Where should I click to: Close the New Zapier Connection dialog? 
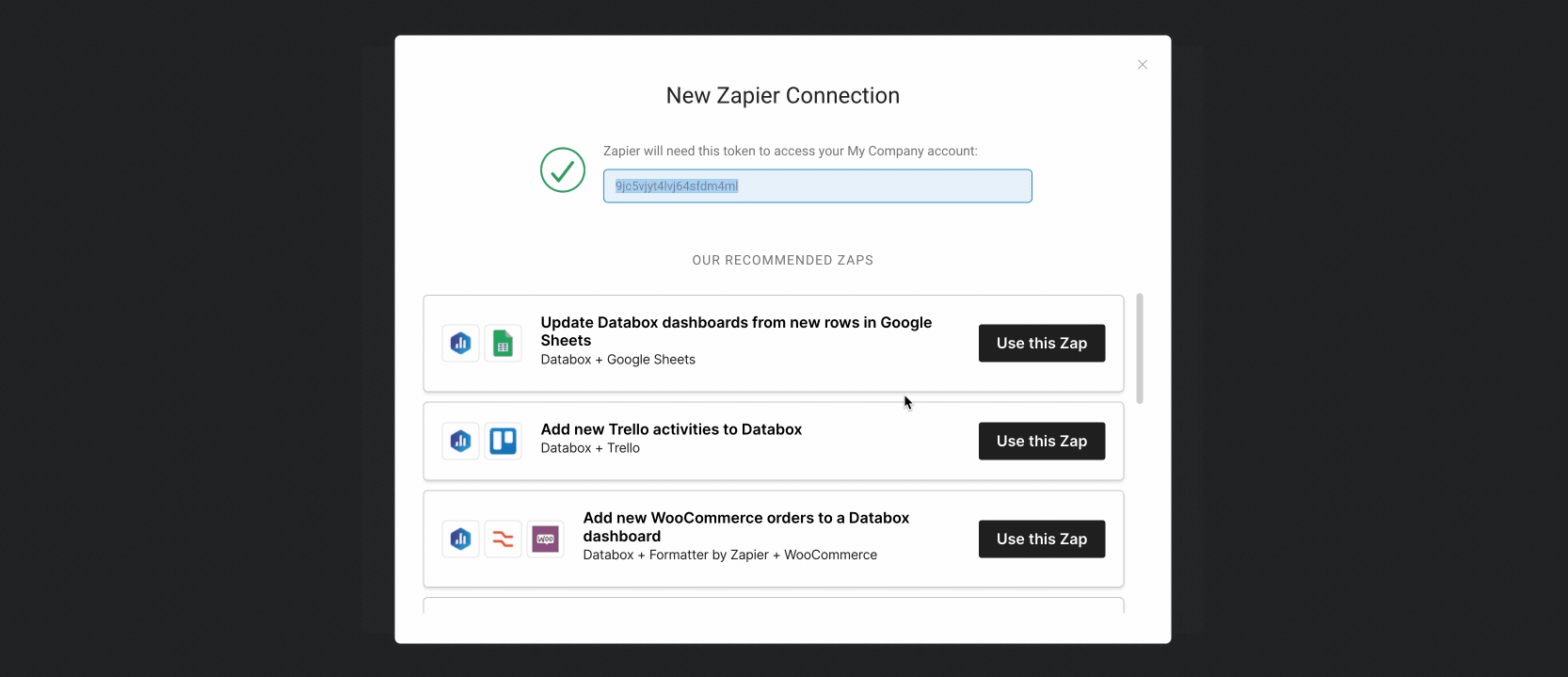(x=1142, y=65)
